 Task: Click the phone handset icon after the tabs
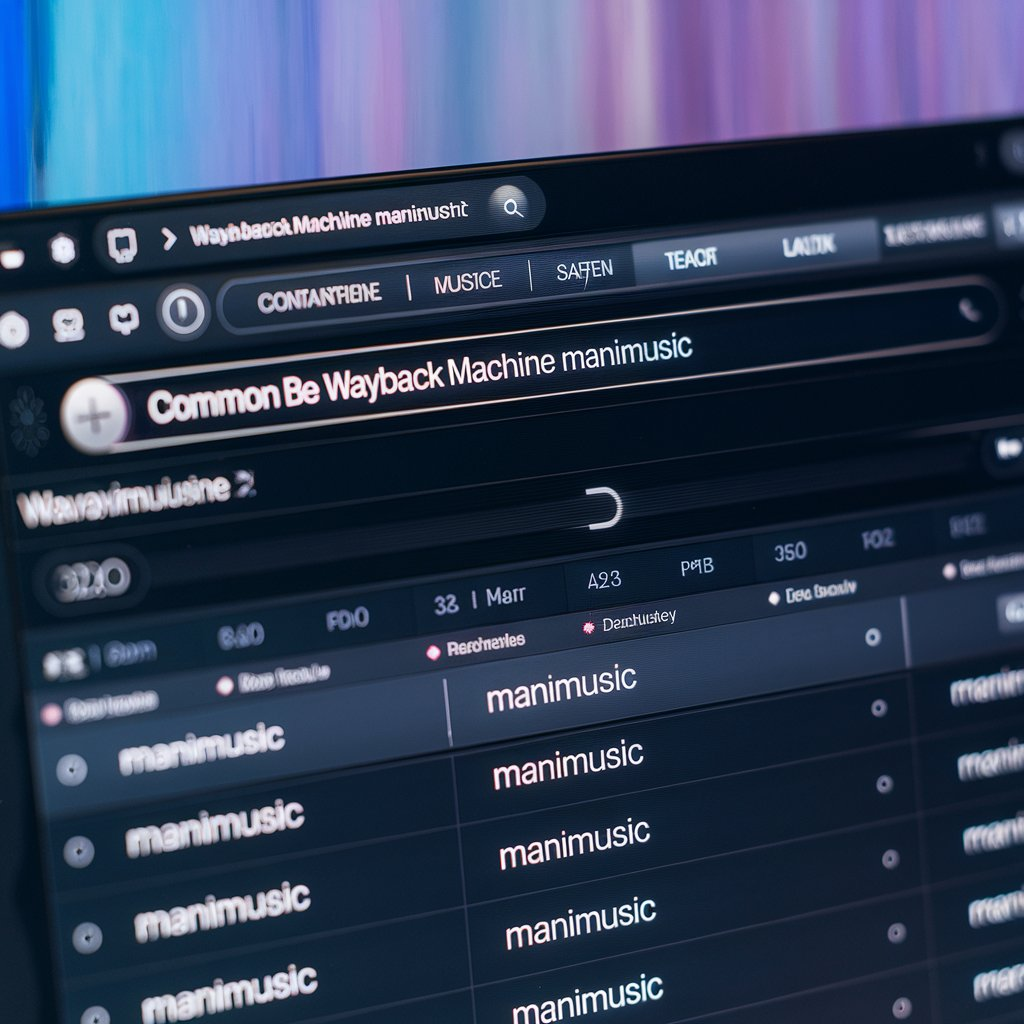(x=970, y=310)
